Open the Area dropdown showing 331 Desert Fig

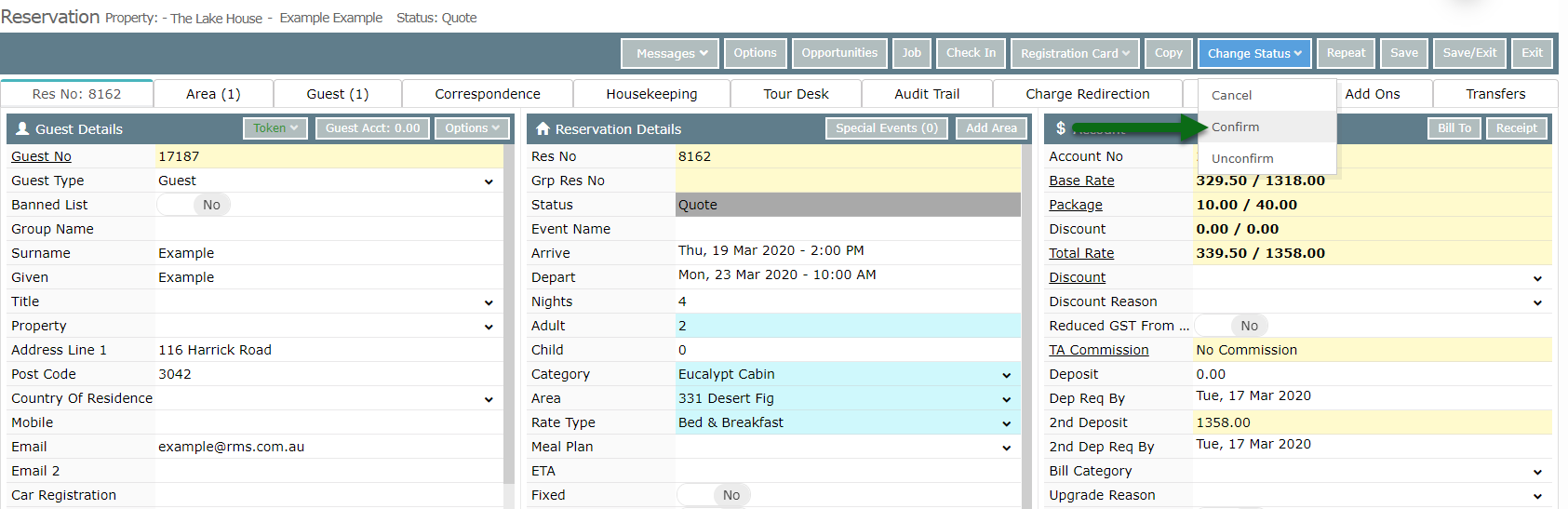pyautogui.click(x=1006, y=399)
